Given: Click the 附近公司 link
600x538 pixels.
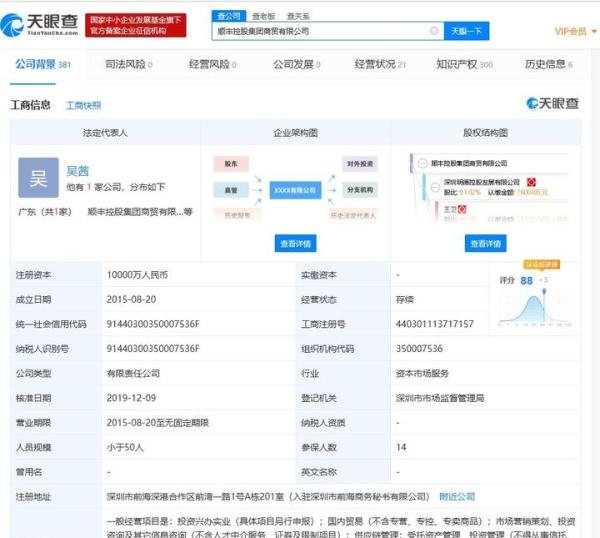Looking at the screenshot, I should tap(457, 497).
